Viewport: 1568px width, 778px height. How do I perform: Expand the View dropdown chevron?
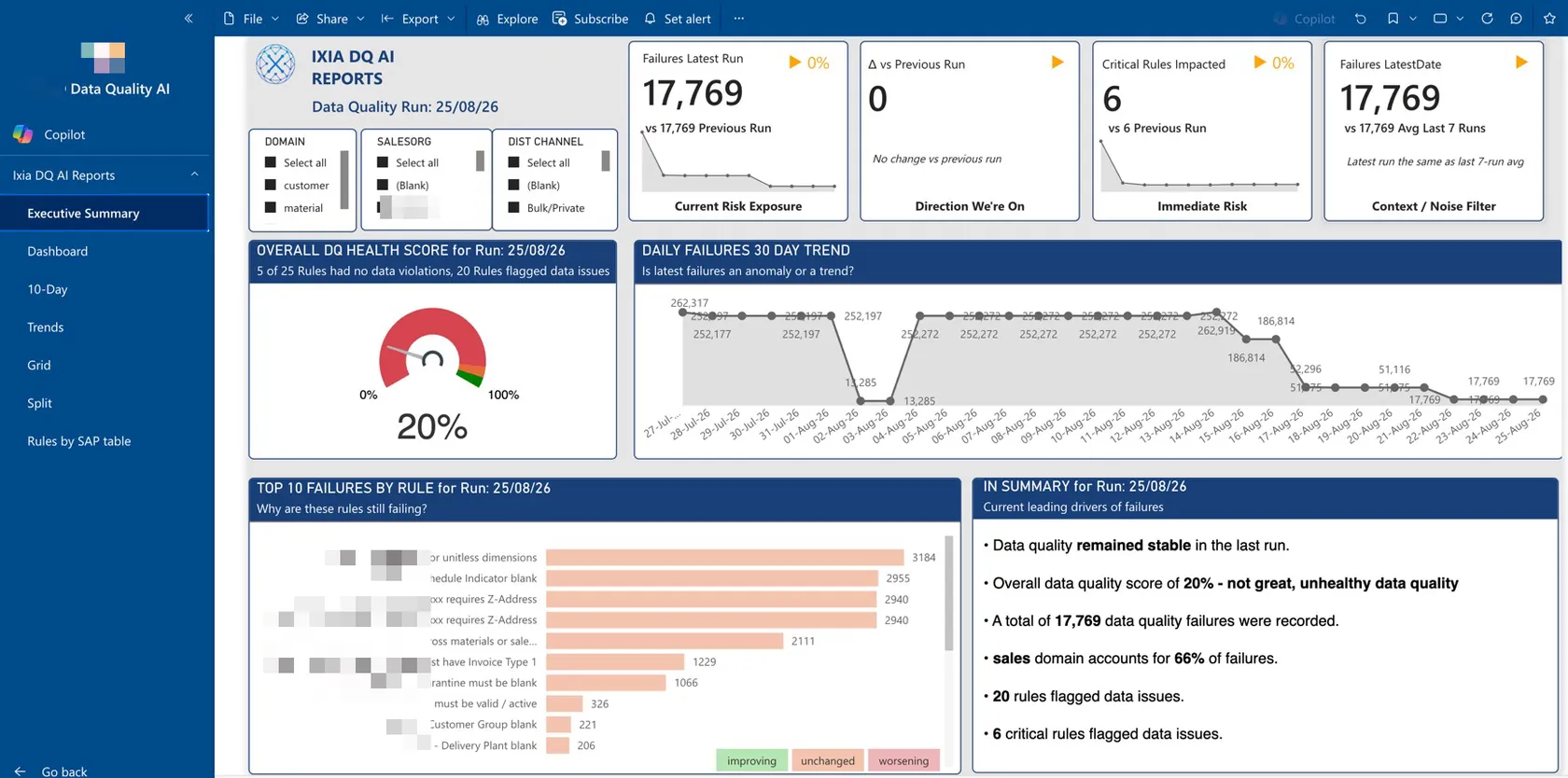pos(1460,19)
